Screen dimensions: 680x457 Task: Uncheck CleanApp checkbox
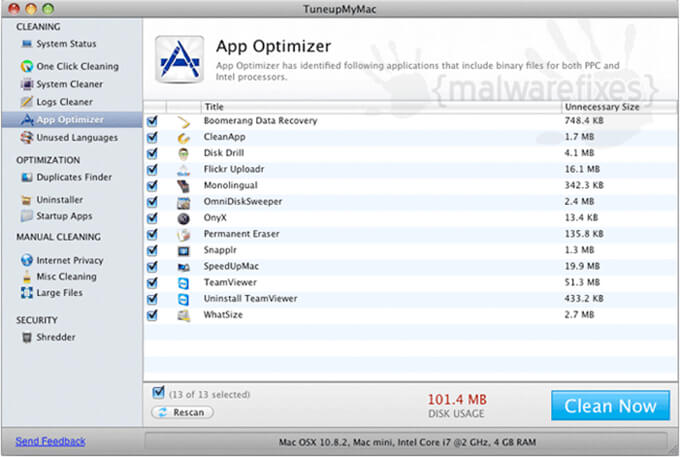coord(152,137)
